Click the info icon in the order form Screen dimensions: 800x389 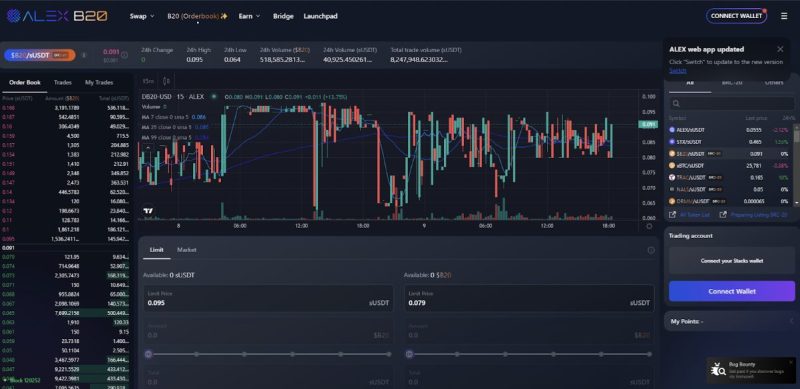coord(651,250)
